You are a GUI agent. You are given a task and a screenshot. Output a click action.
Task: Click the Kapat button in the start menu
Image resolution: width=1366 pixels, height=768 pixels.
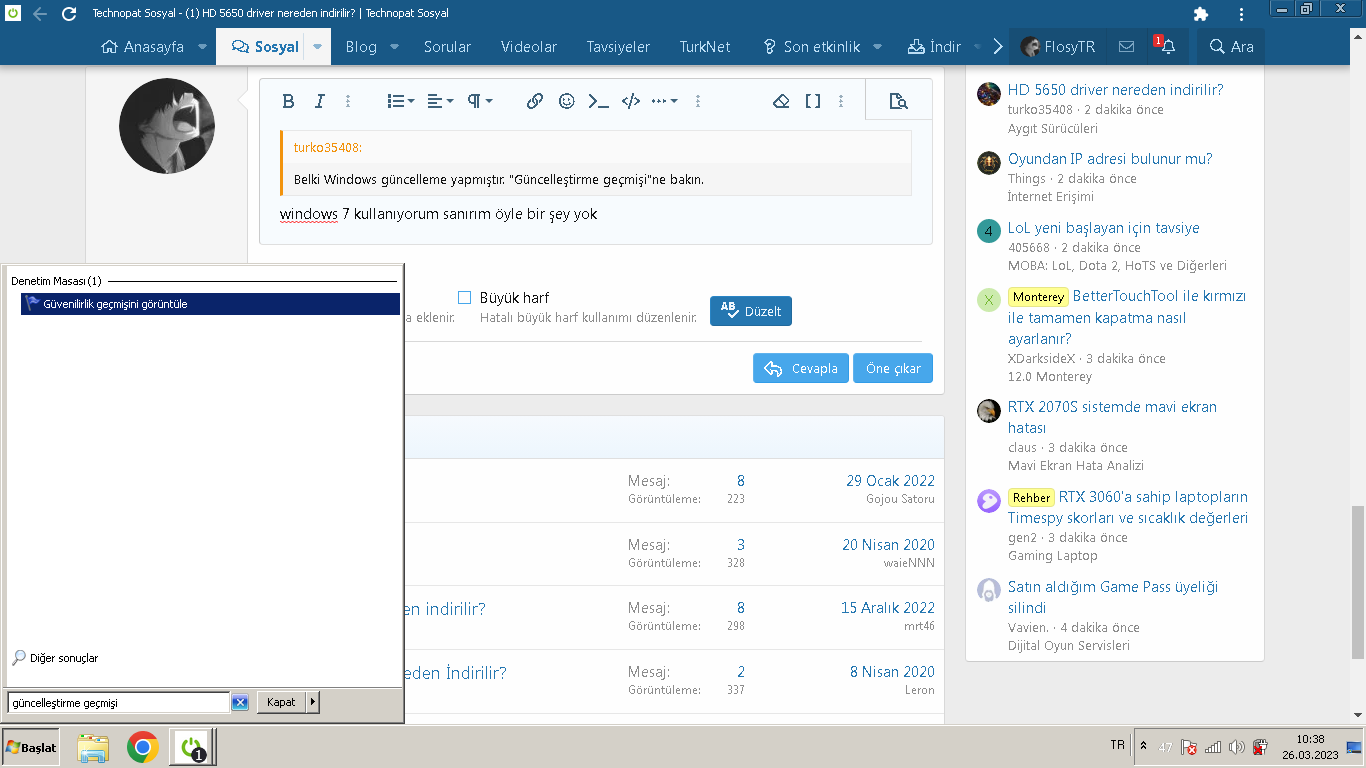click(281, 702)
